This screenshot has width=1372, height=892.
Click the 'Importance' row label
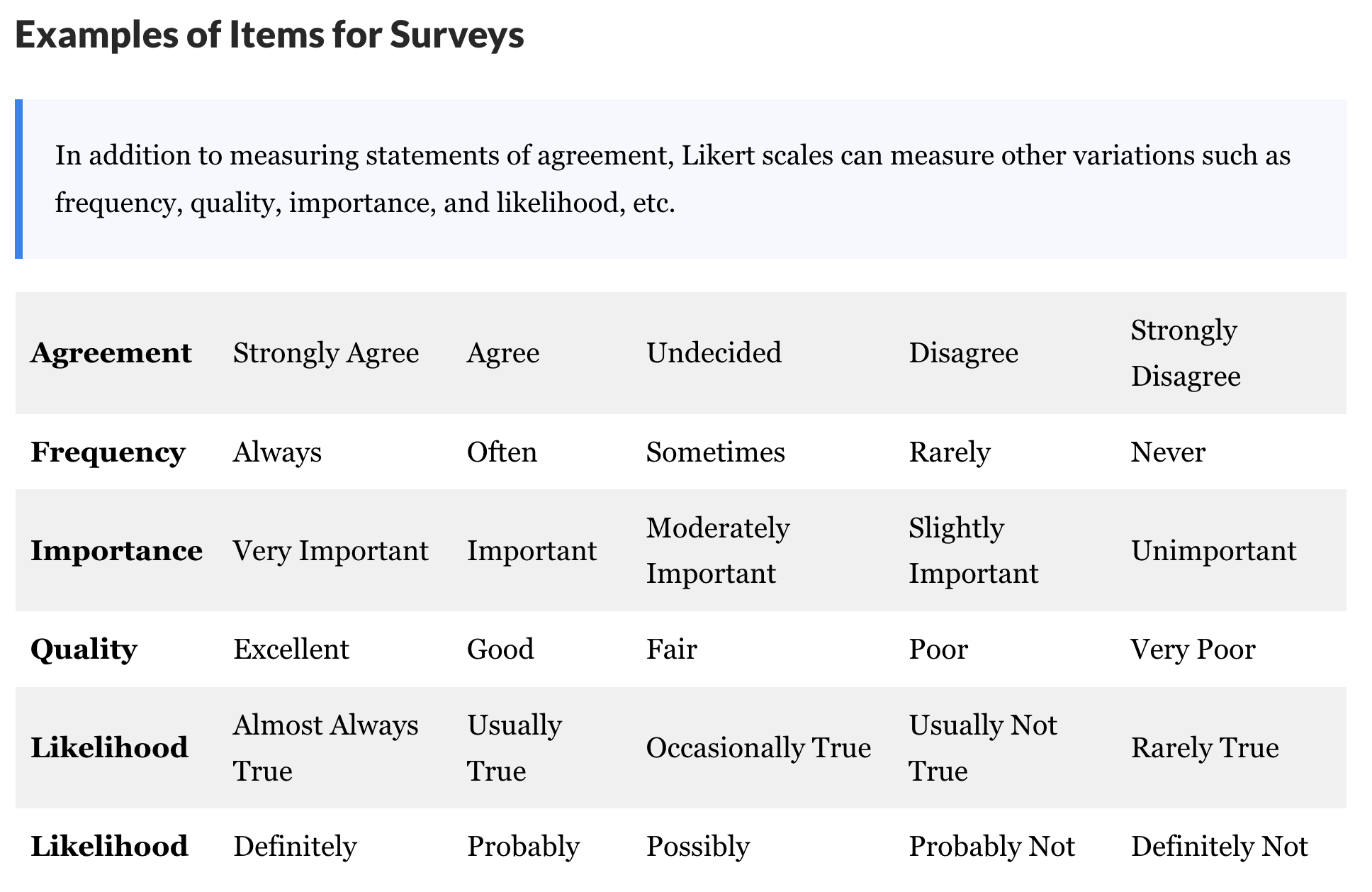coord(116,551)
